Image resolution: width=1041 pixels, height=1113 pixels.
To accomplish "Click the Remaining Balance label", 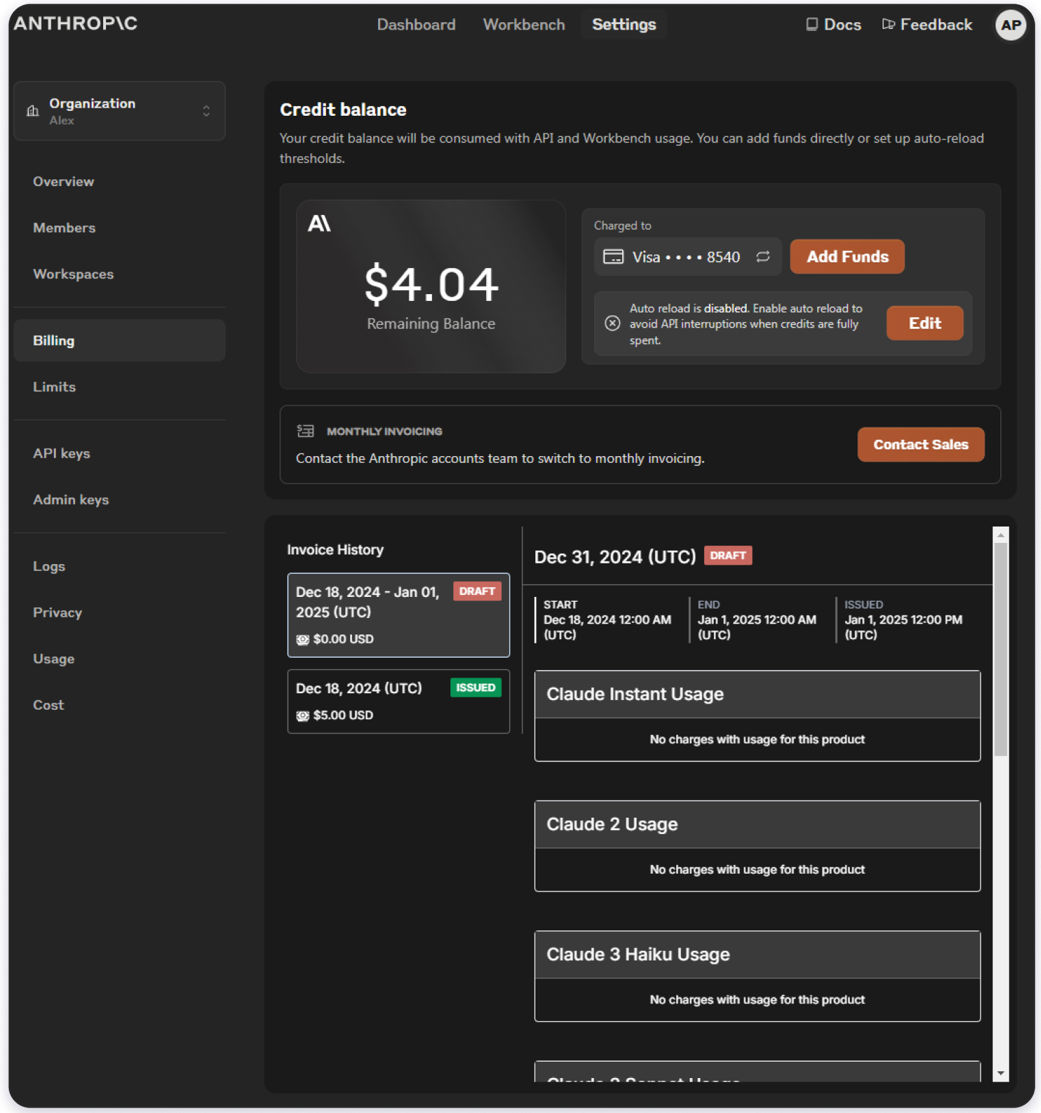I will click(x=431, y=324).
